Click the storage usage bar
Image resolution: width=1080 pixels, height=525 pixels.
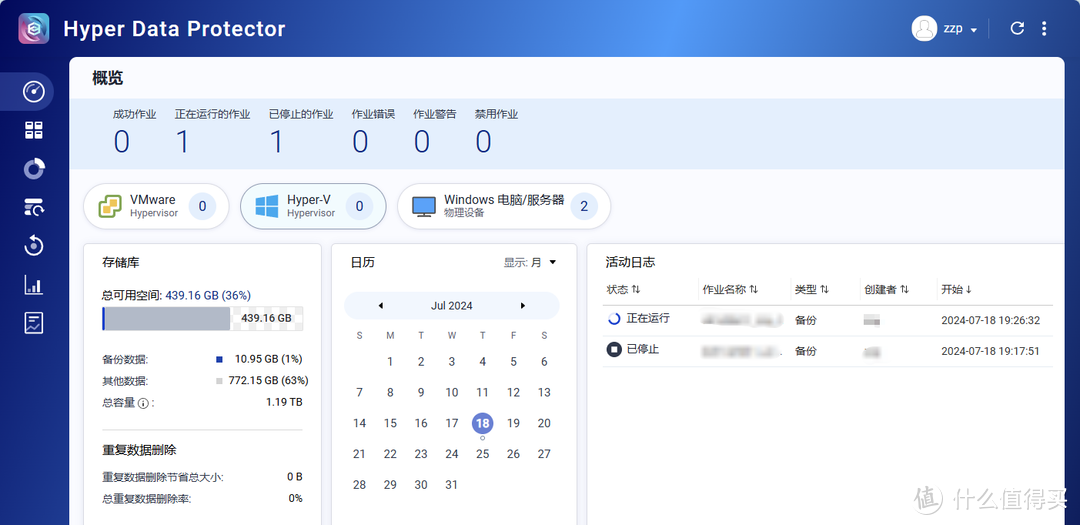(202, 318)
